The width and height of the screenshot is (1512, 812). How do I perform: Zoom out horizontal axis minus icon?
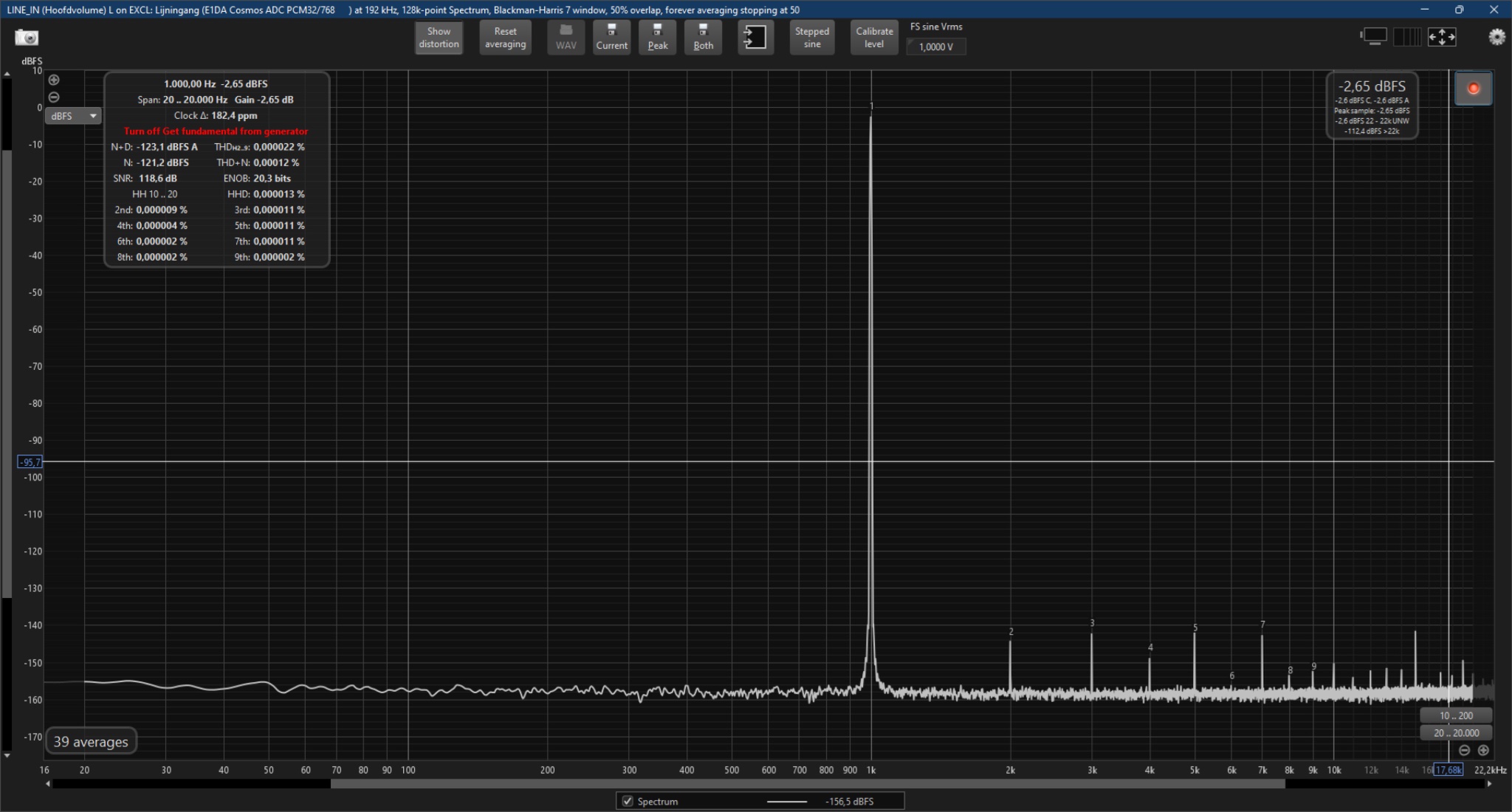pyautogui.click(x=1465, y=750)
